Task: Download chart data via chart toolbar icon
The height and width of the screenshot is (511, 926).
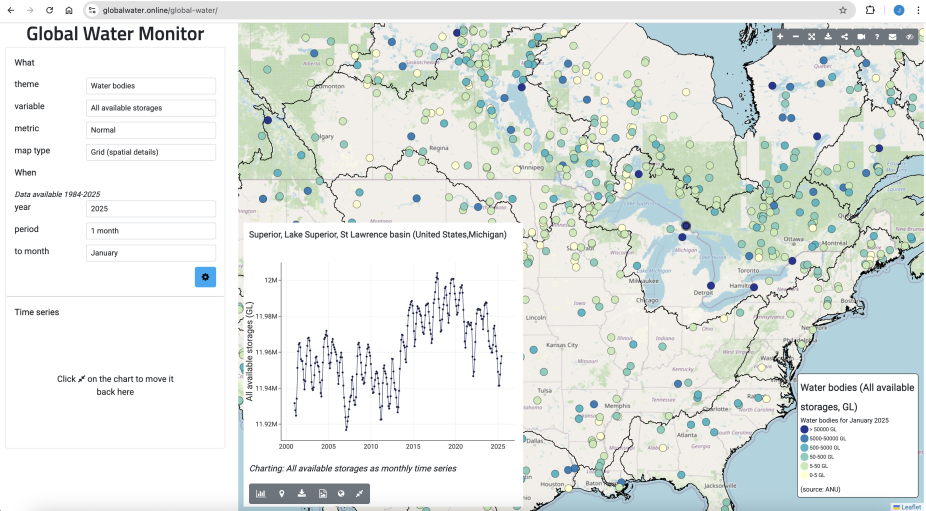Action: (x=302, y=493)
